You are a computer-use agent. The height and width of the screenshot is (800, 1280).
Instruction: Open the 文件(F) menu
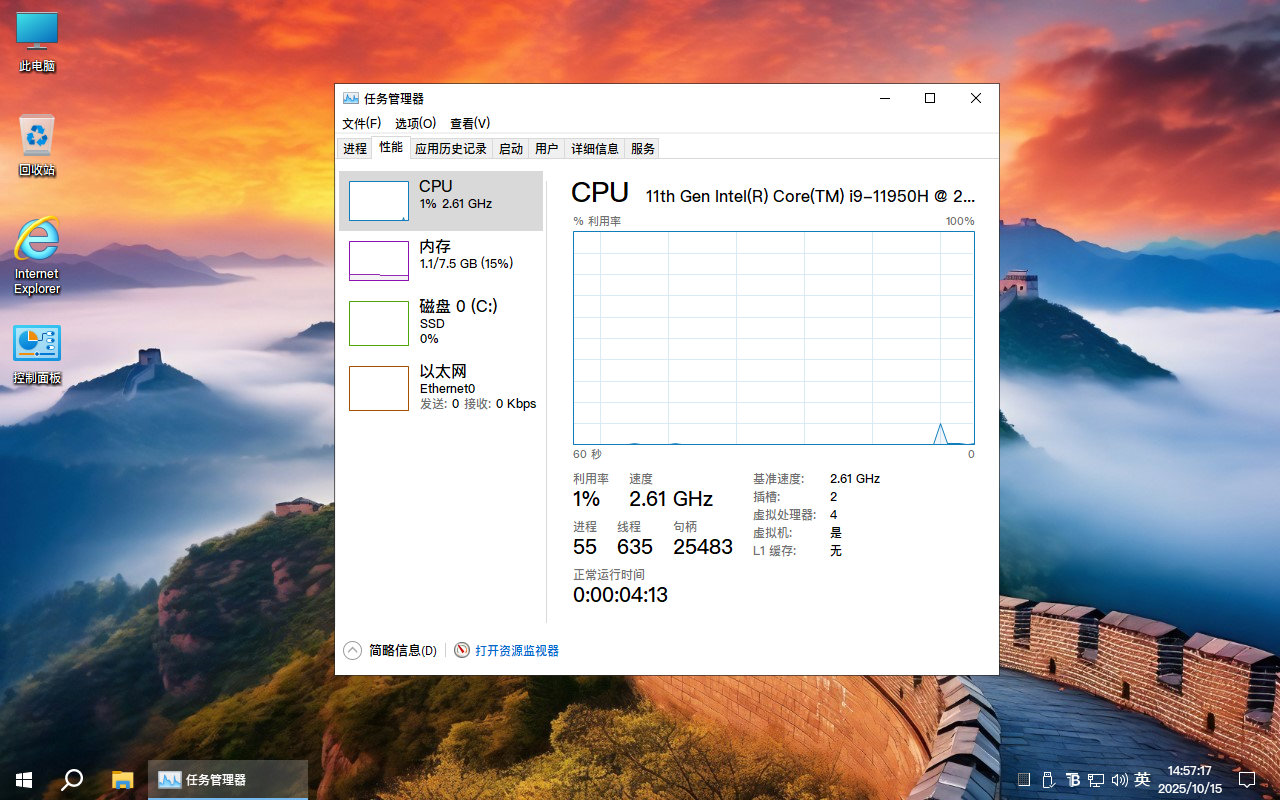pyautogui.click(x=361, y=123)
